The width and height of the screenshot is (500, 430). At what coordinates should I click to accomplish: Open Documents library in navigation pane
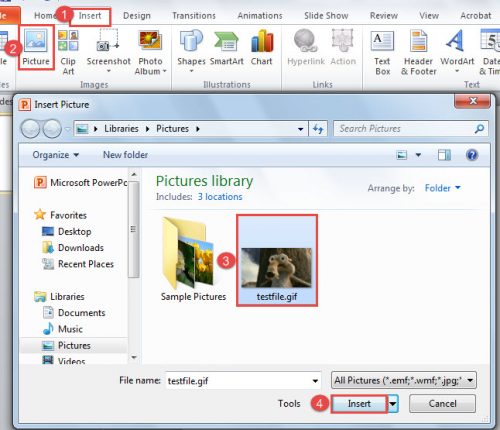(74, 313)
